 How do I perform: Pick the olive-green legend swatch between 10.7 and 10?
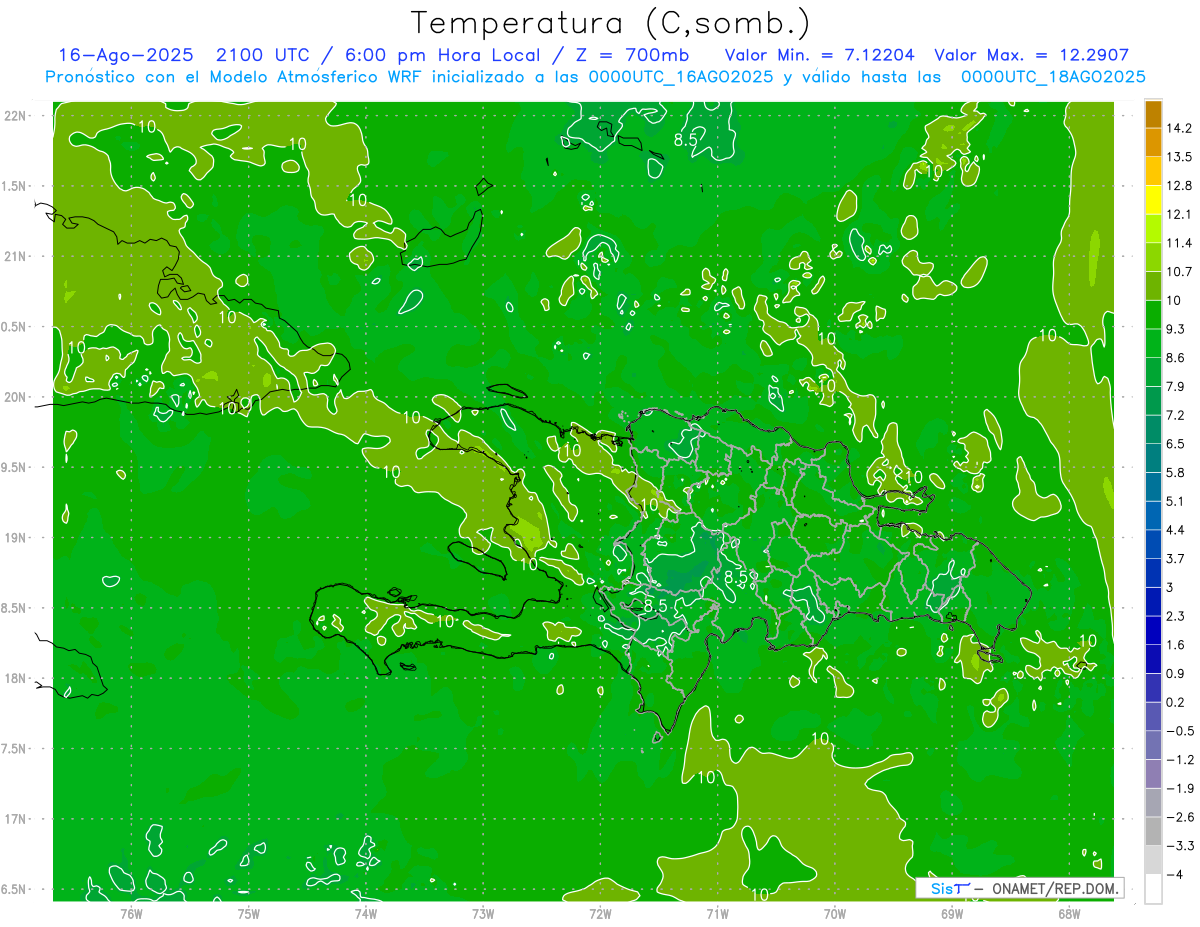[1153, 286]
